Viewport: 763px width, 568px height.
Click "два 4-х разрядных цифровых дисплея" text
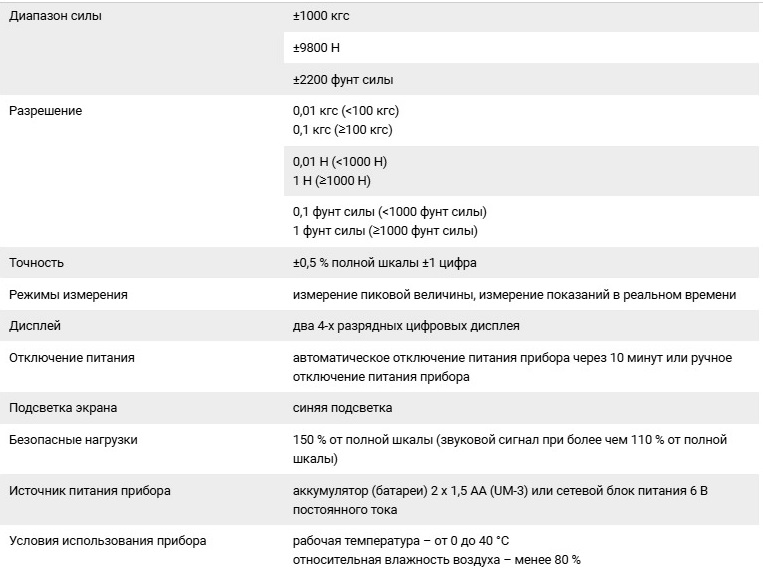coord(406,326)
